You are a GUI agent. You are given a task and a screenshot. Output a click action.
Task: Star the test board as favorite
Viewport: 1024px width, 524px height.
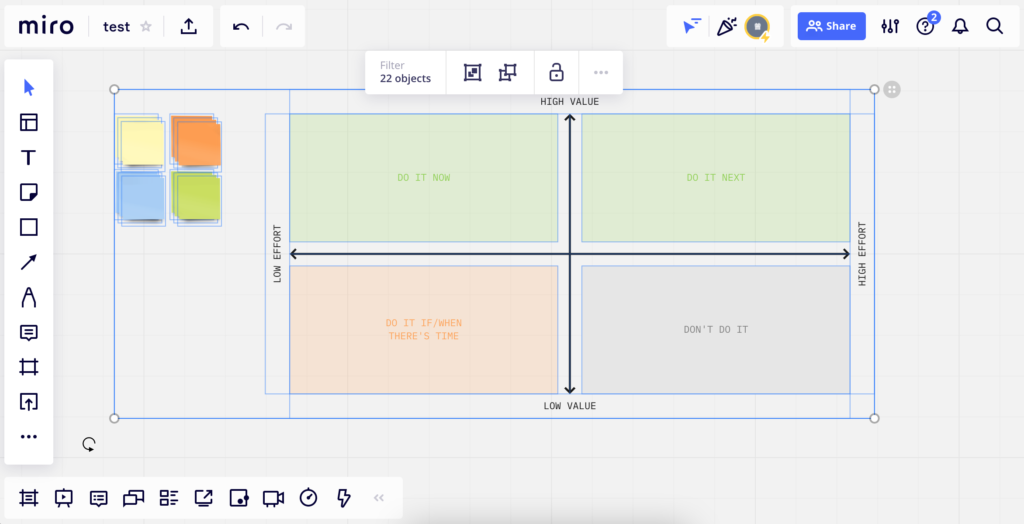pos(146,27)
